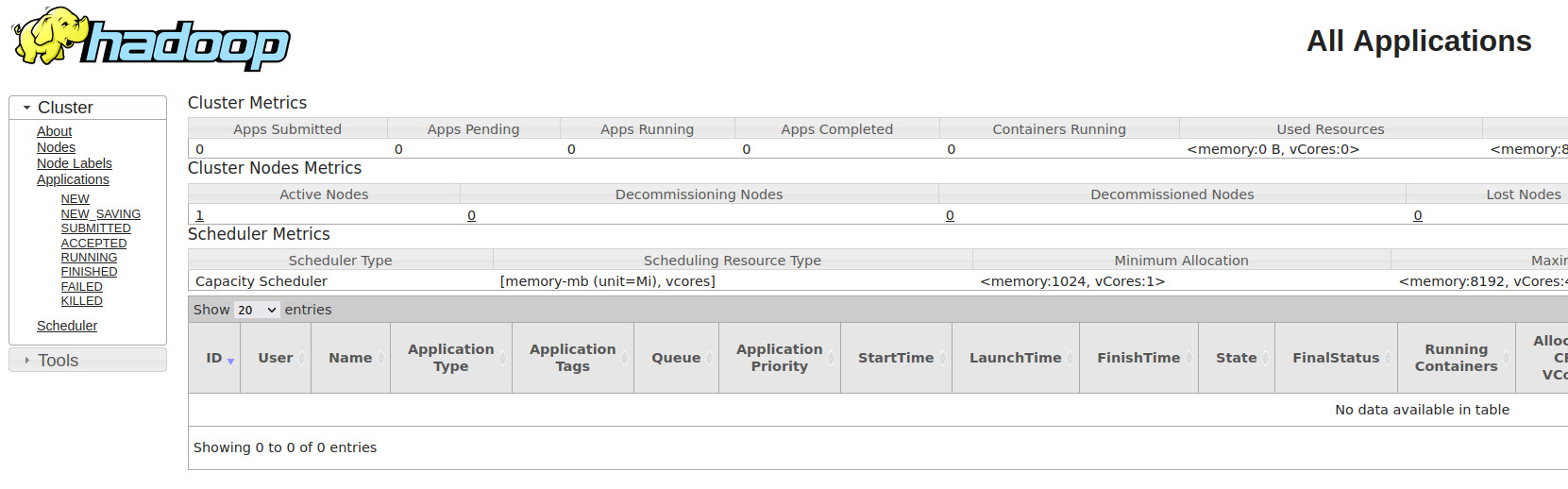This screenshot has height=489, width=1568.
Task: Collapse the Cluster section arrow
Action: click(27, 108)
